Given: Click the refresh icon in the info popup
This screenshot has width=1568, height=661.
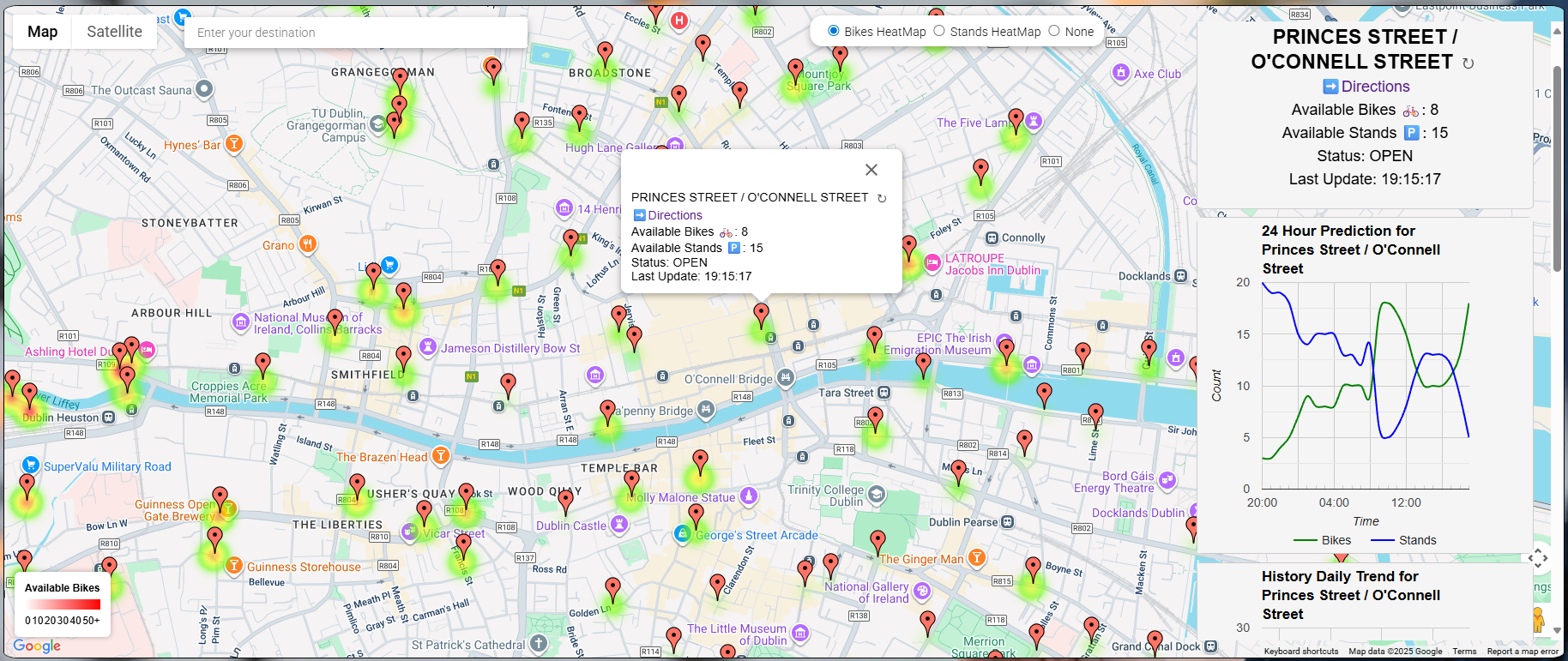Looking at the screenshot, I should 882,198.
